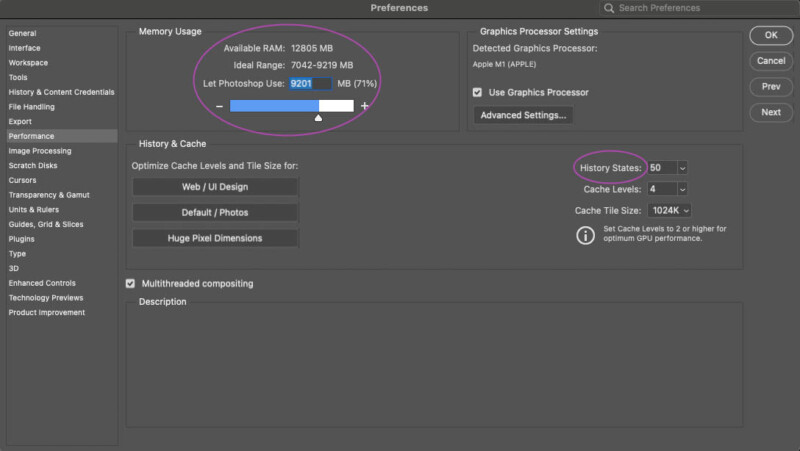This screenshot has width=800, height=451.
Task: Open the Units & Rulers category
Action: [34, 210]
